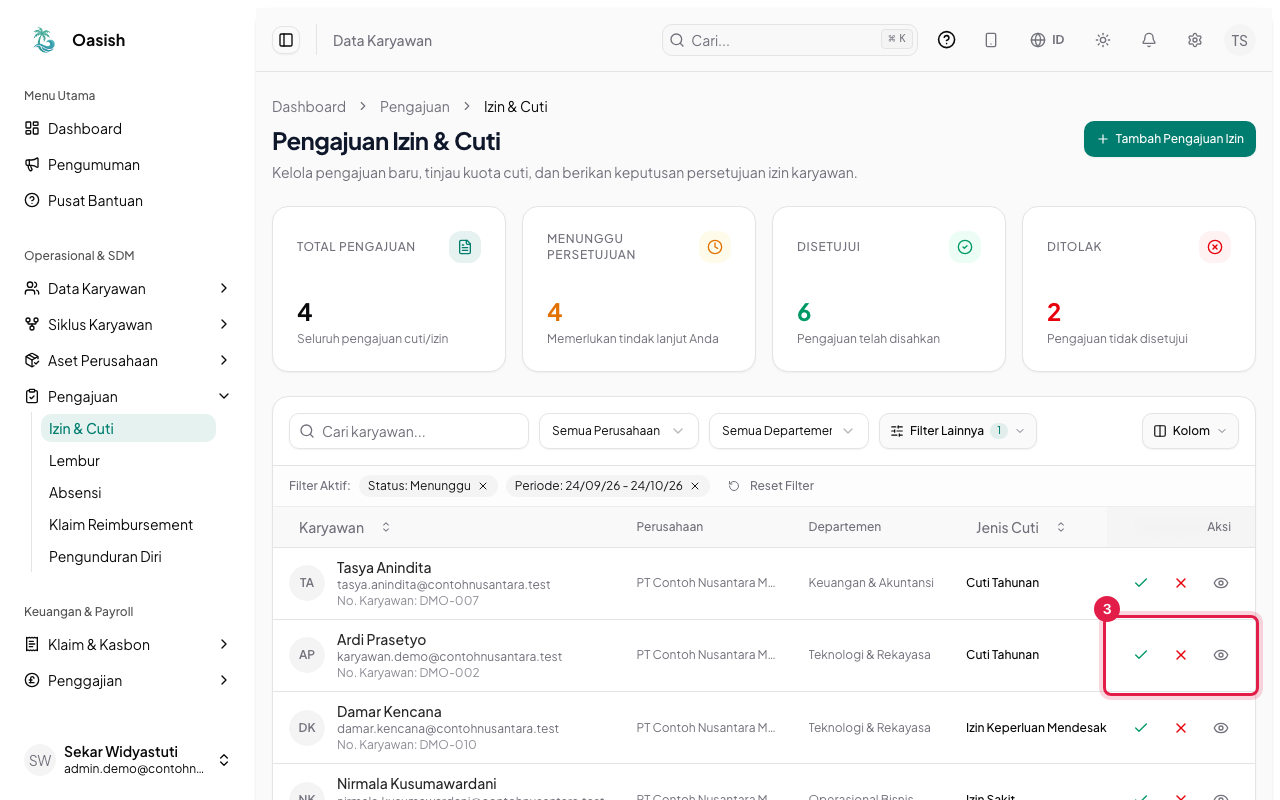
Task: Click the Tambah Pengajuan Izin button
Action: pyautogui.click(x=1170, y=139)
